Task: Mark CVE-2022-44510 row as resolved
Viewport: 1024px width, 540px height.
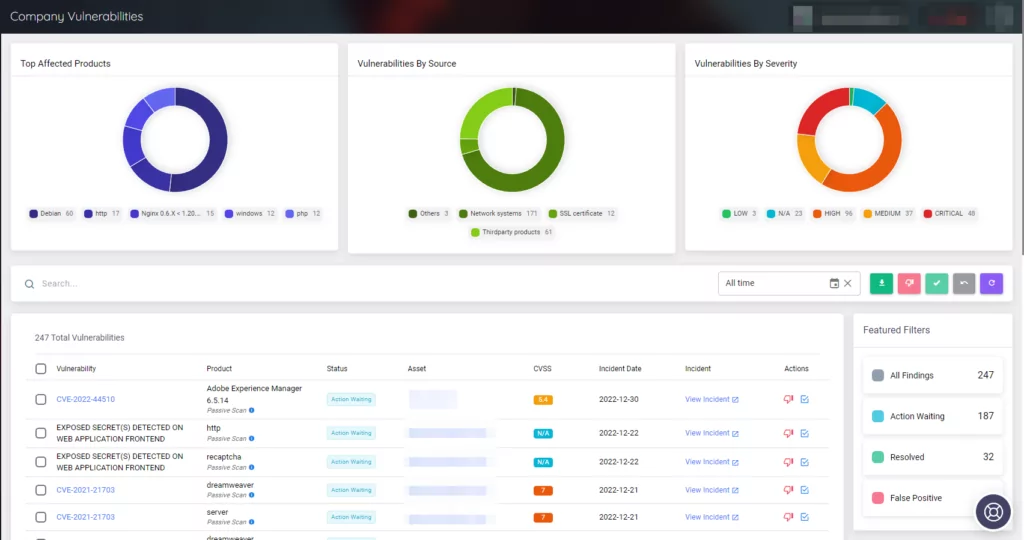Action: pos(805,399)
